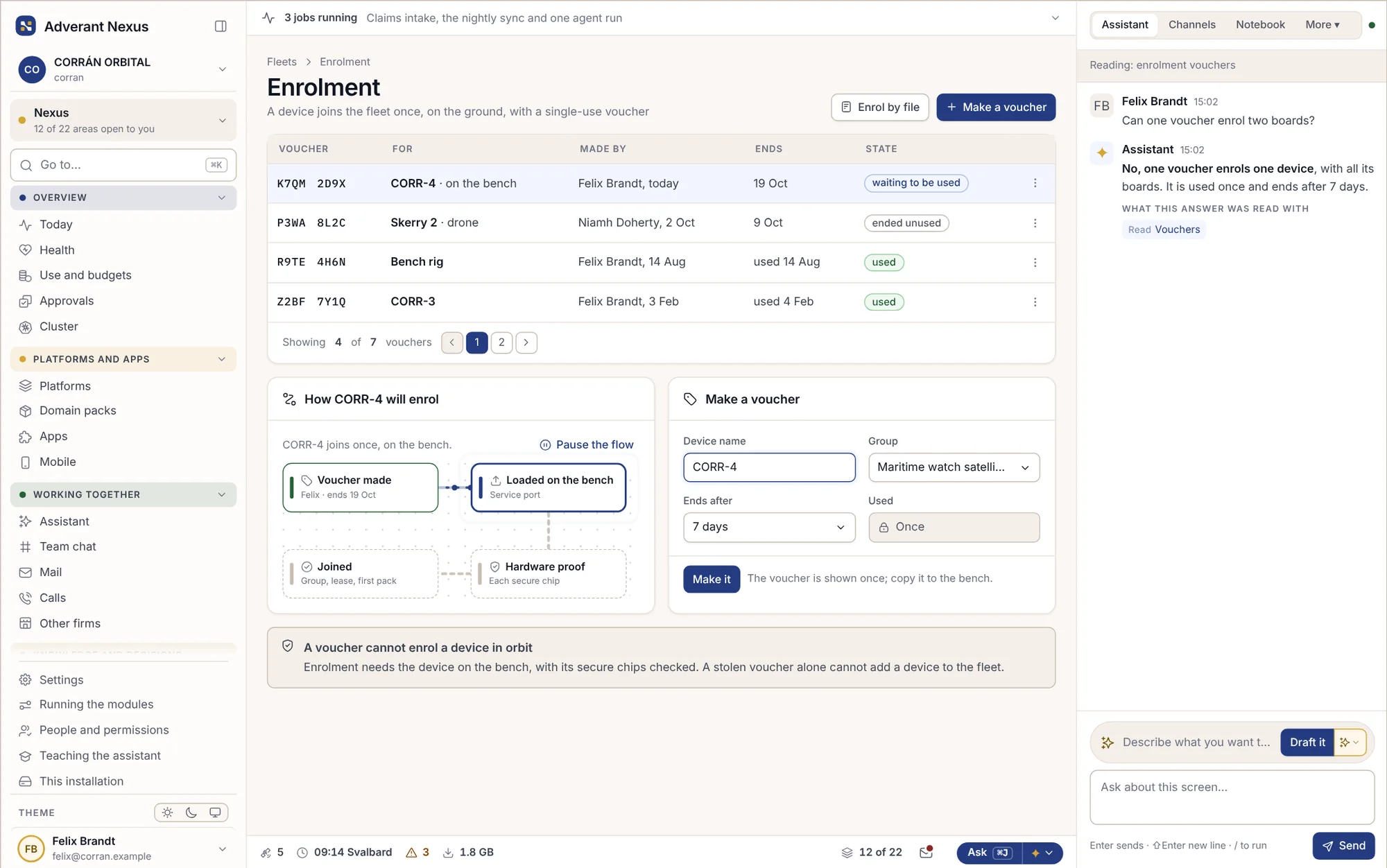Expand the running jobs banner chevron
Viewport: 1387px width, 868px height.
1056,18
